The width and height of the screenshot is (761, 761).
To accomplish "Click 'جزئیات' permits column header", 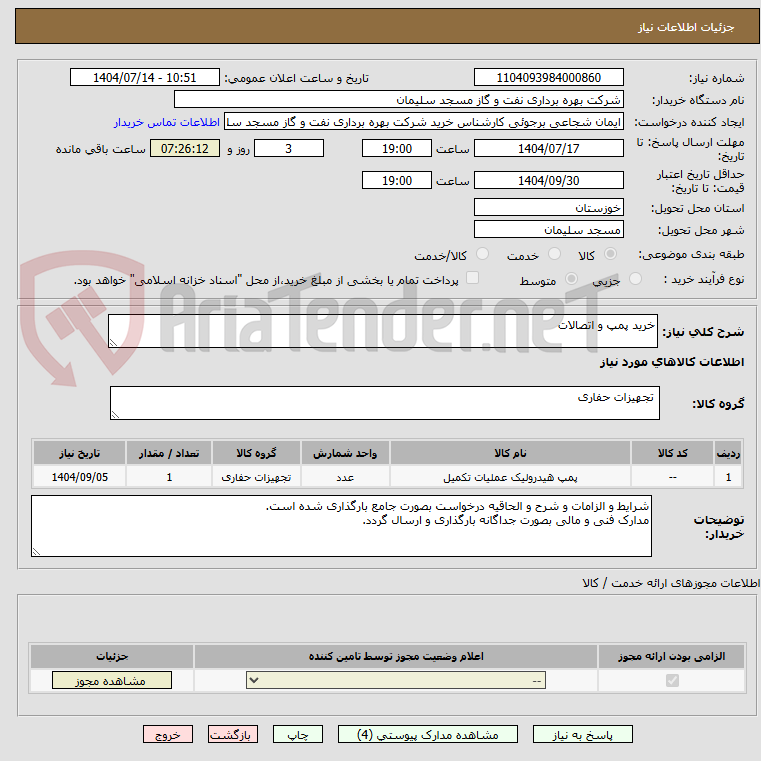I will [x=112, y=656].
